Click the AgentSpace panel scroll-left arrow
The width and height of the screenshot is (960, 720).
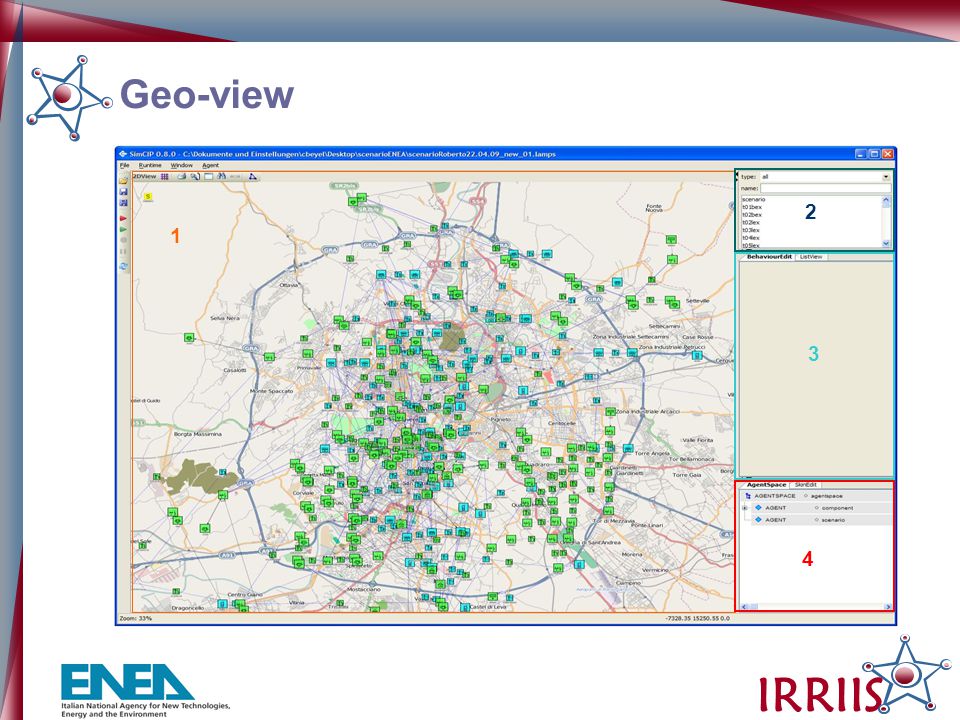click(x=744, y=607)
